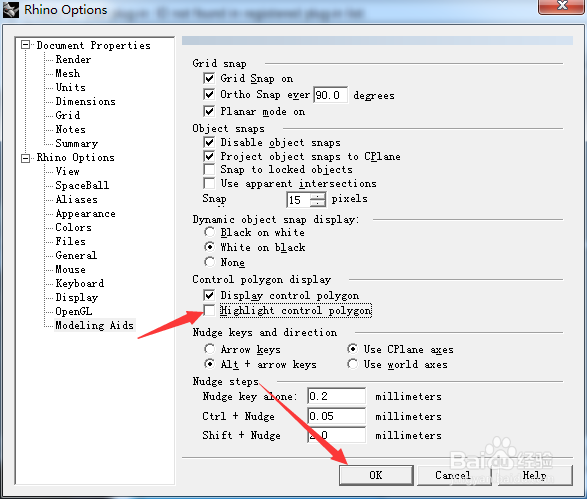Select Notes in the tree

click(70, 130)
